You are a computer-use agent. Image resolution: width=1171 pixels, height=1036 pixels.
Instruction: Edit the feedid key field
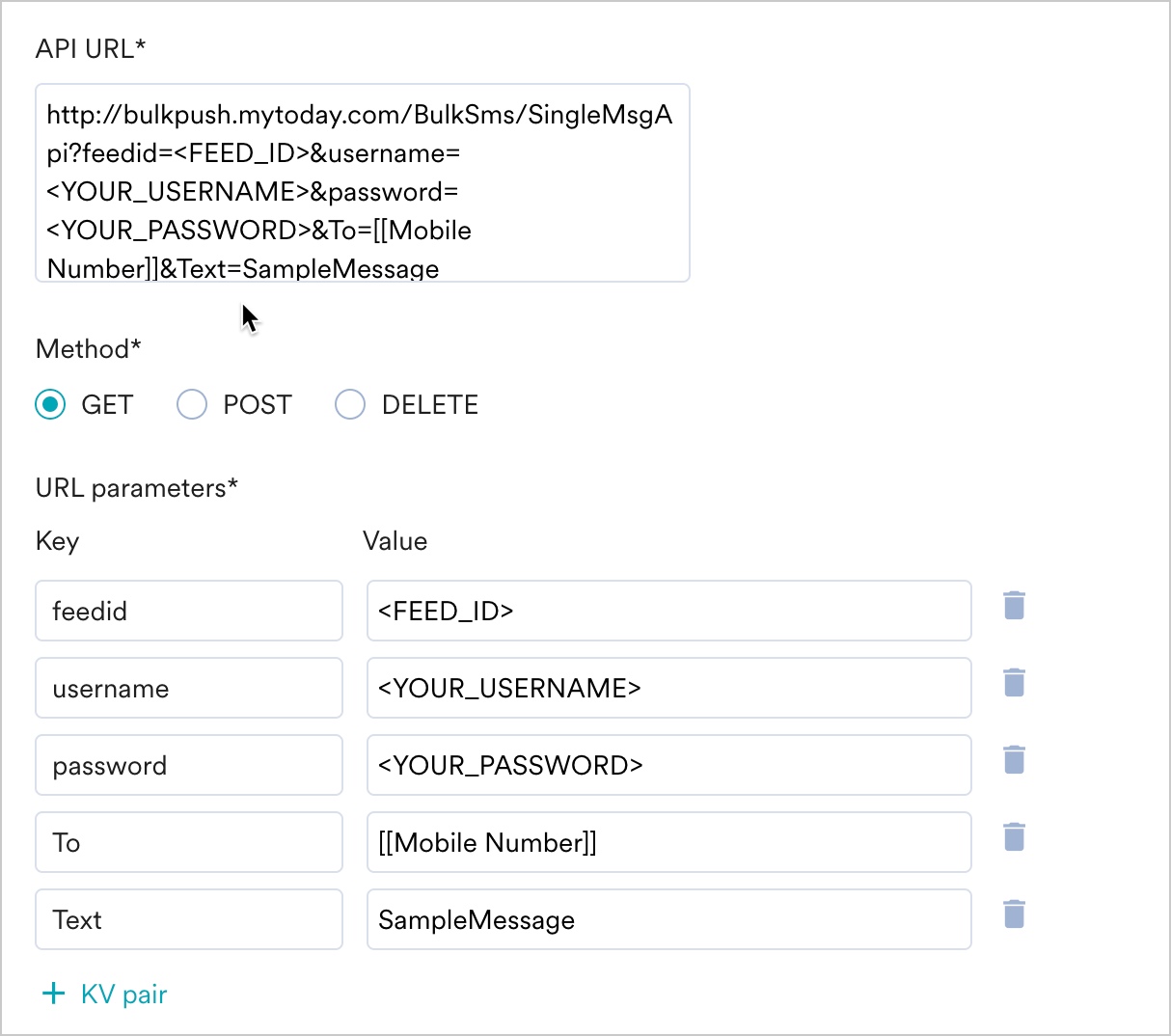pos(189,611)
